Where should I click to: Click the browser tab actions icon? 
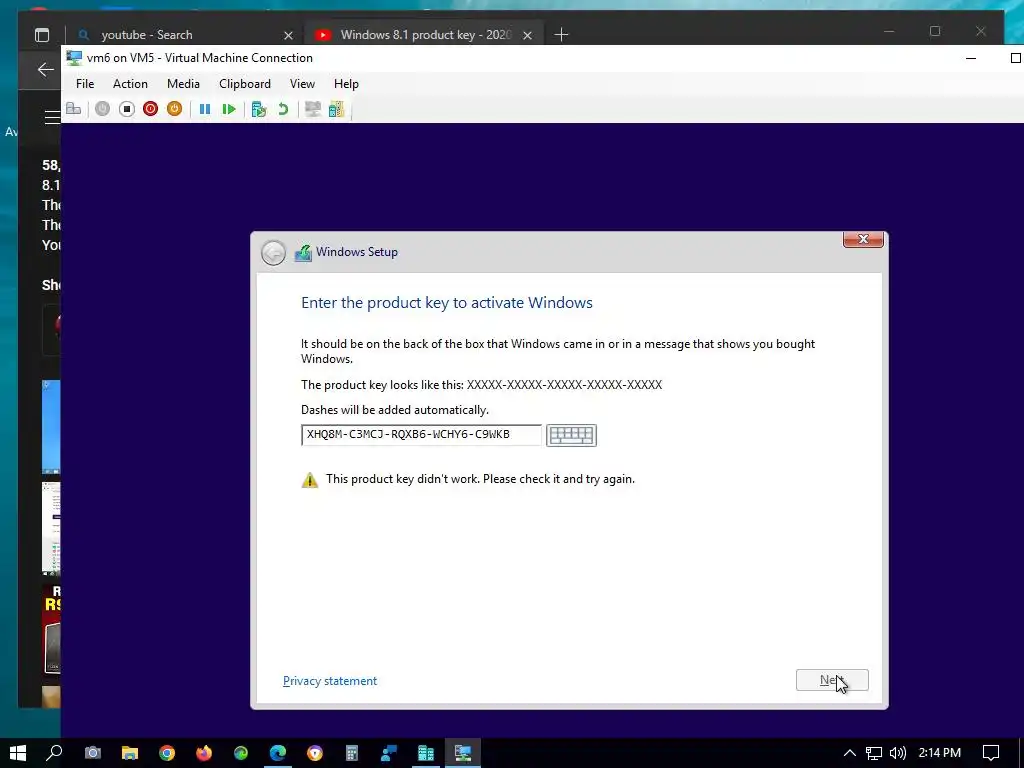(x=42, y=35)
